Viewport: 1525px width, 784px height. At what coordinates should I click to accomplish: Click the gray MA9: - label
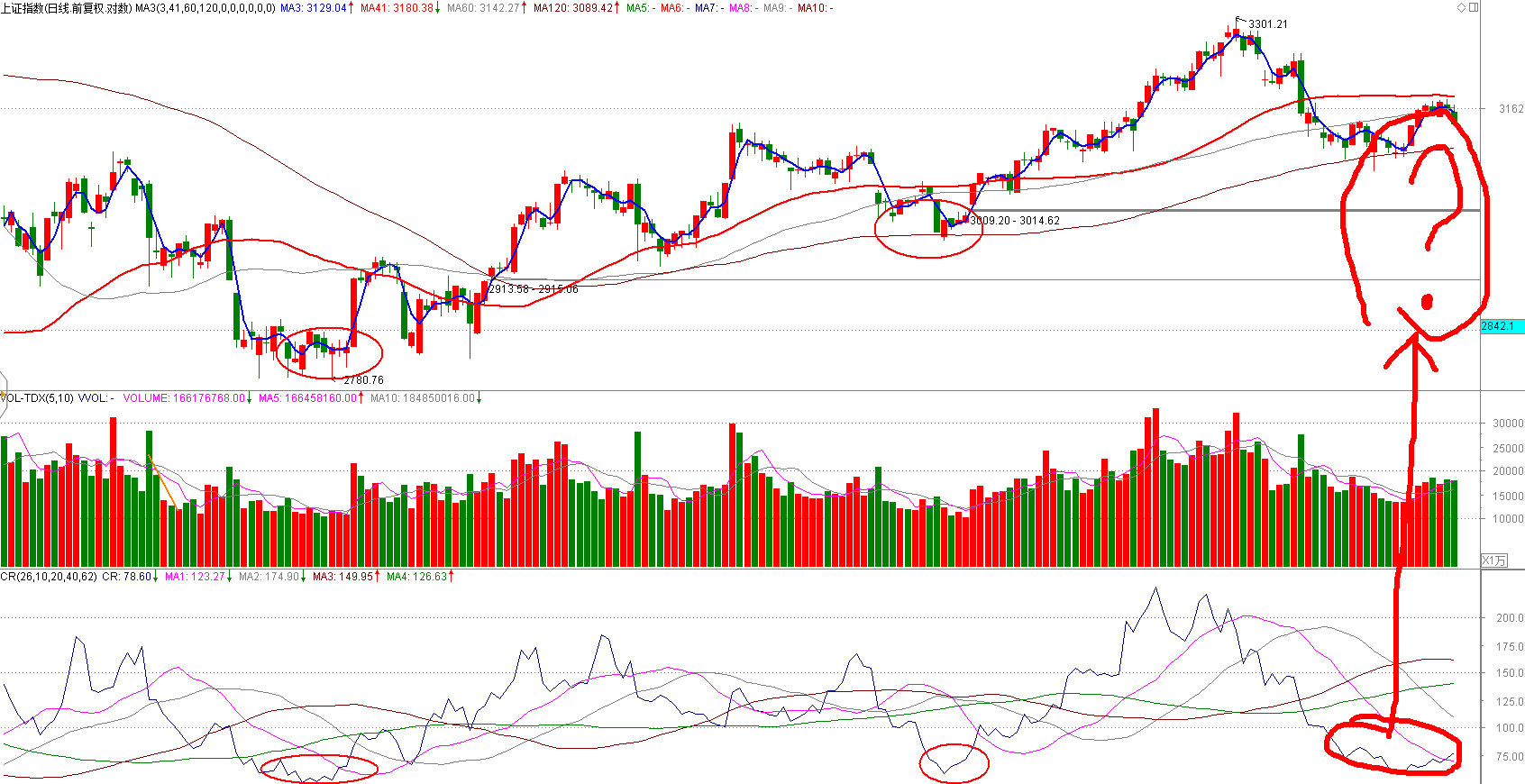pos(777,8)
